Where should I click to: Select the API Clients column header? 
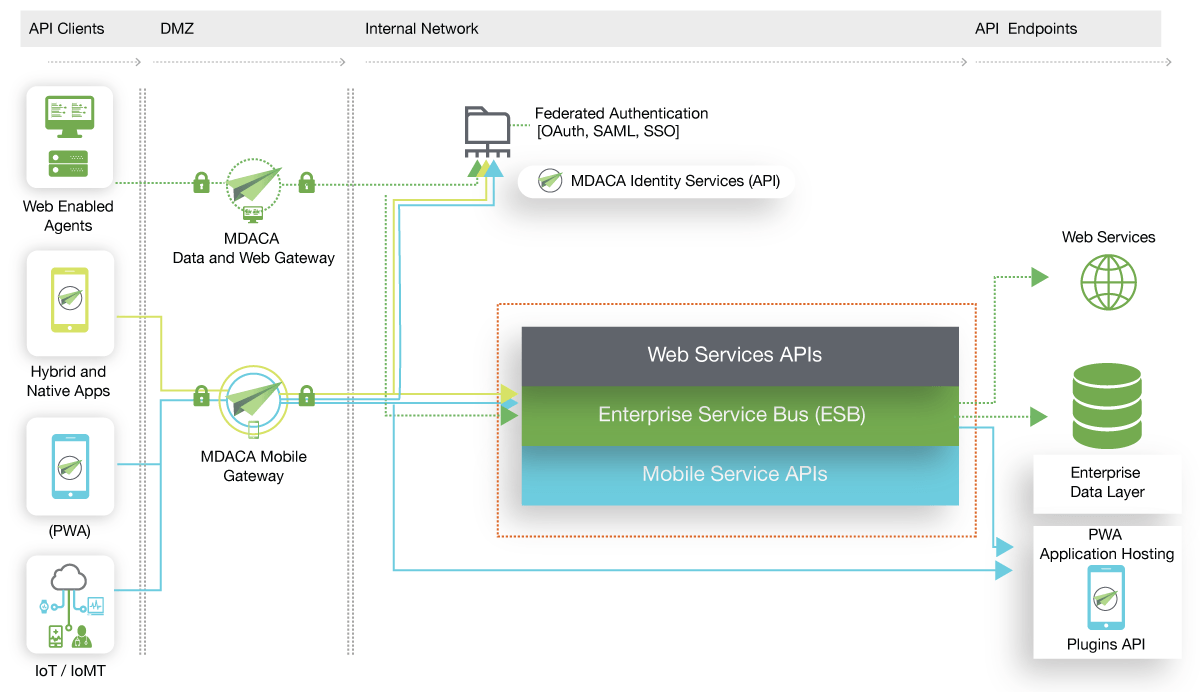tap(66, 28)
